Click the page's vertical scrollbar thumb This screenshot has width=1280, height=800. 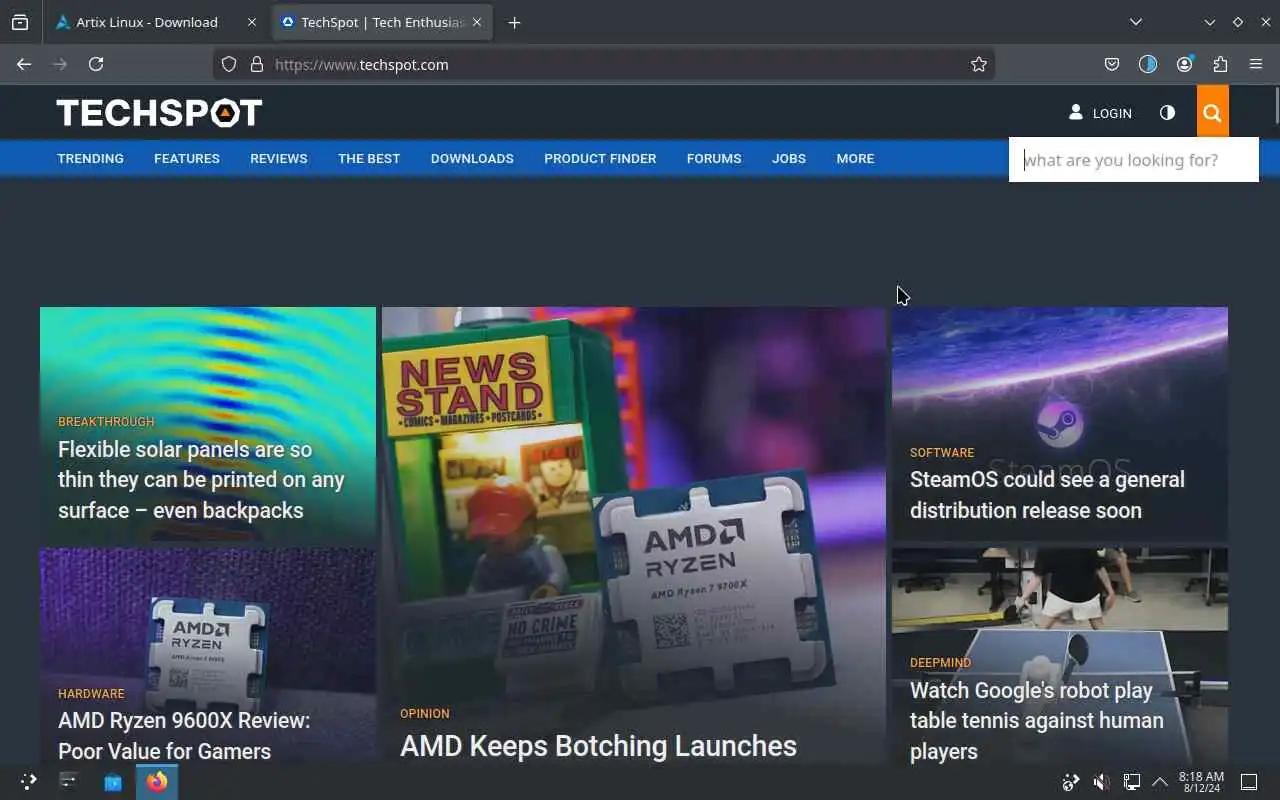pos(1276,108)
